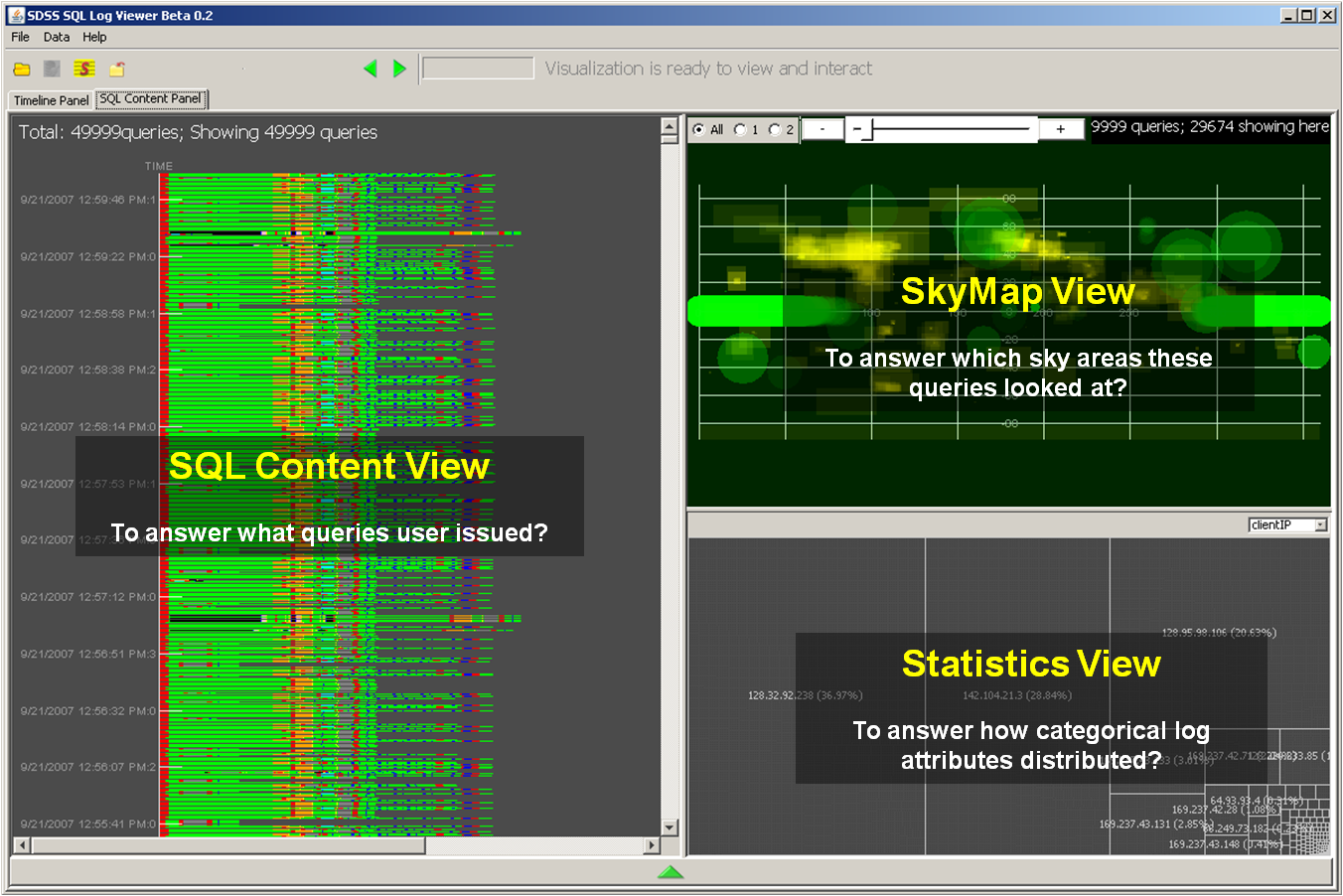
Task: Go back with the green left arrow
Action: pyautogui.click(x=371, y=69)
